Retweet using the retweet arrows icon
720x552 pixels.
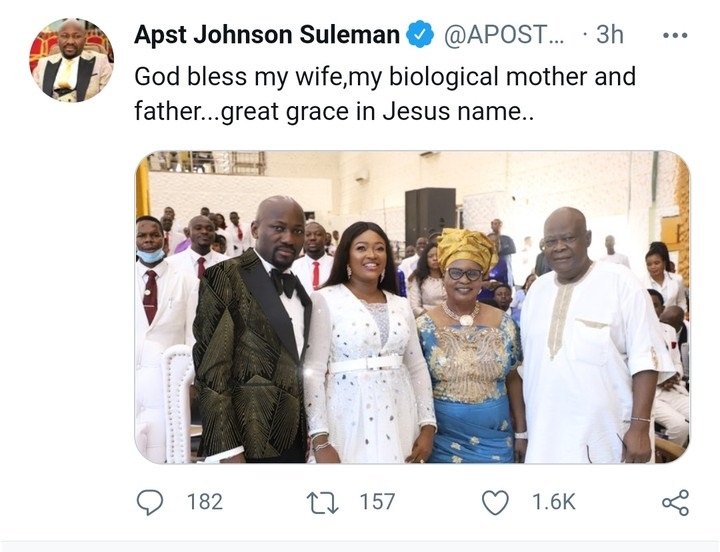[322, 502]
